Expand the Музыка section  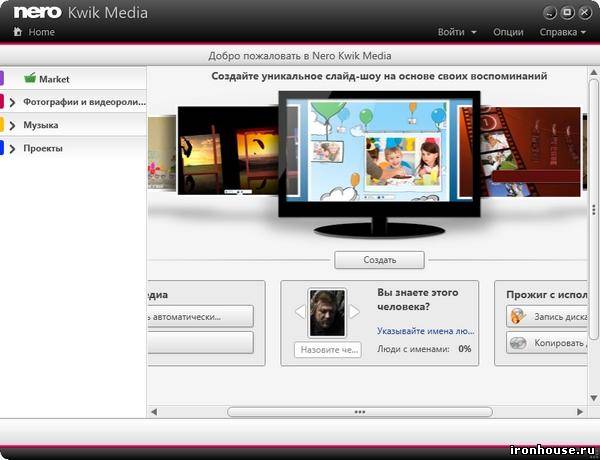(12, 126)
